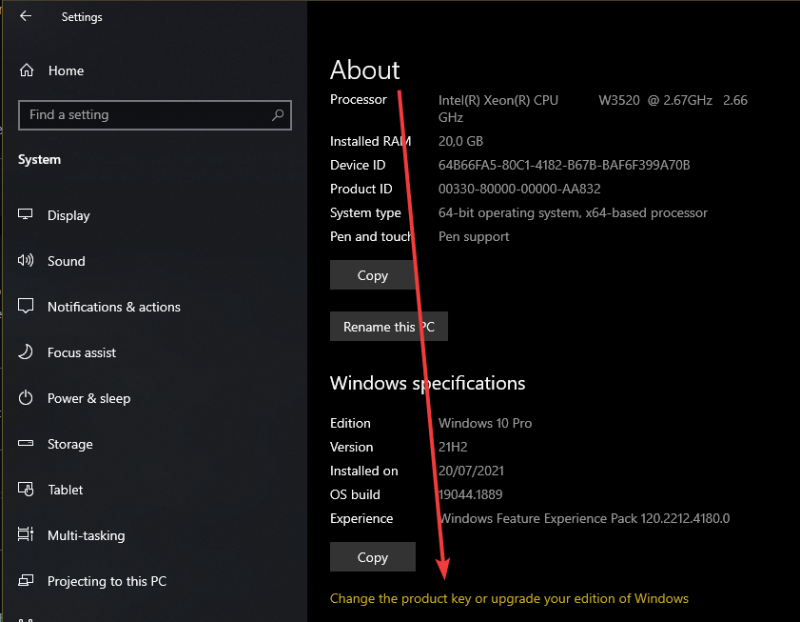The image size is (800, 622).
Task: Click the Home house icon
Action: [27, 70]
